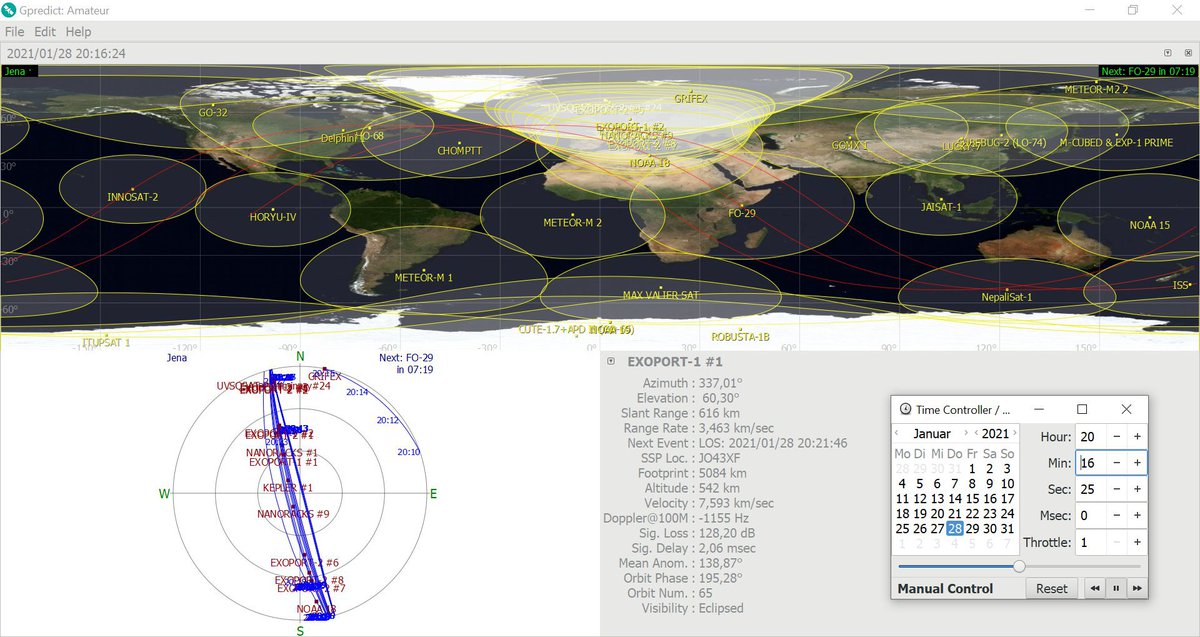Viewport: 1200px width, 637px height.
Task: Click KEPLER #1 in polar view
Action: [288, 488]
